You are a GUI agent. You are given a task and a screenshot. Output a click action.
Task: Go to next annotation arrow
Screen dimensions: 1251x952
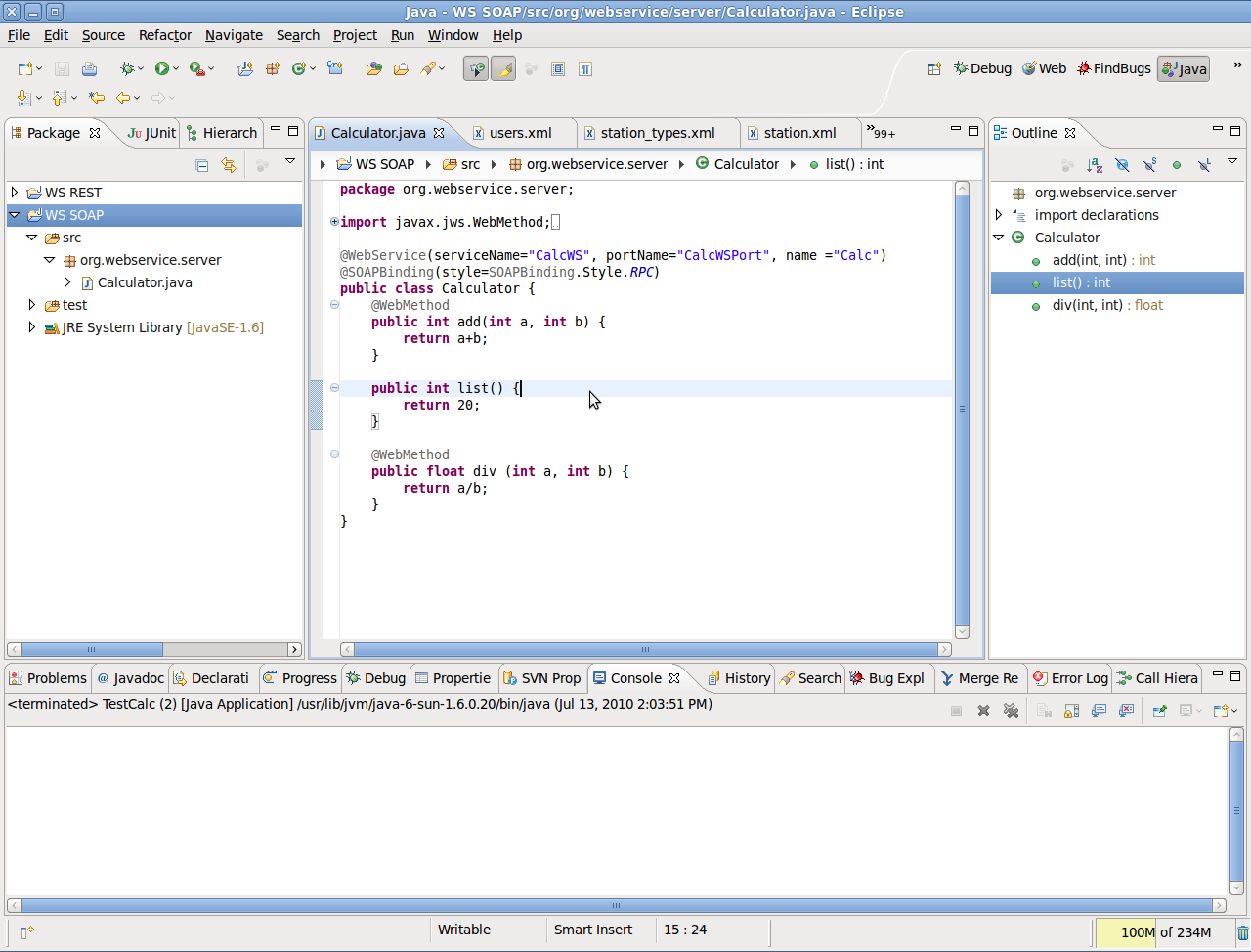point(24,97)
